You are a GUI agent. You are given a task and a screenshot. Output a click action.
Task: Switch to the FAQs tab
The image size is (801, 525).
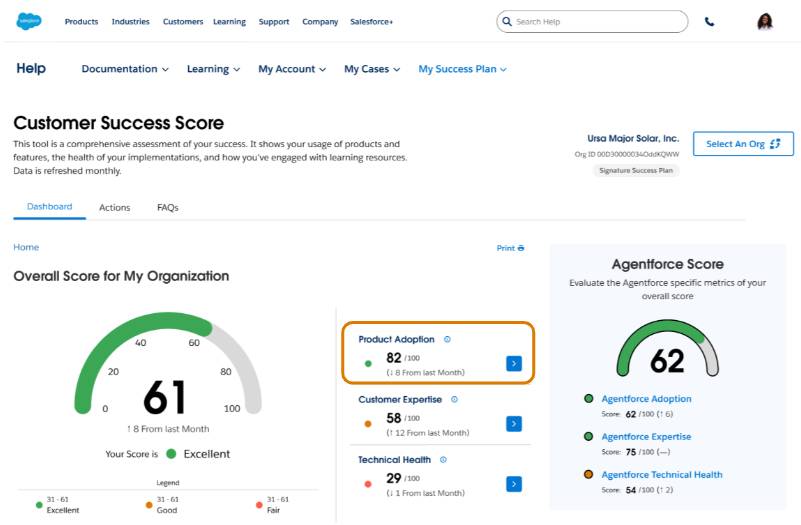(168, 207)
